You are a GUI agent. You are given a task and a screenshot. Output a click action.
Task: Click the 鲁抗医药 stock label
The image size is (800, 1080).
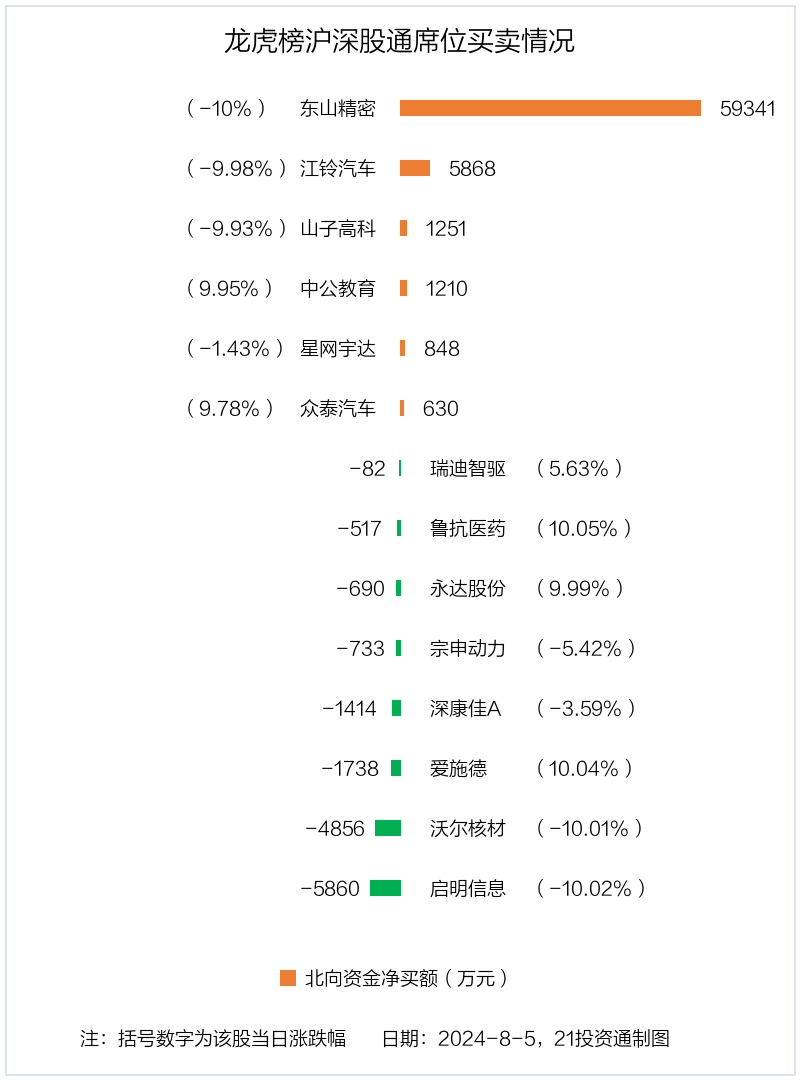click(468, 528)
